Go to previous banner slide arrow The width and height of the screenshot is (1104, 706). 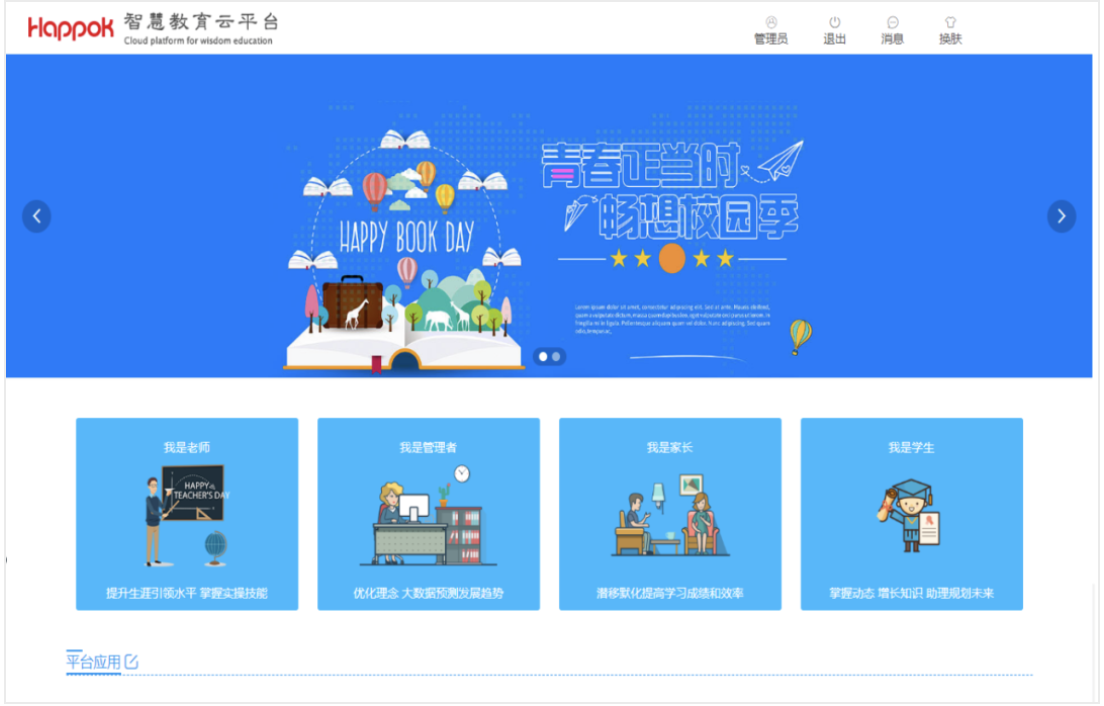tap(37, 216)
